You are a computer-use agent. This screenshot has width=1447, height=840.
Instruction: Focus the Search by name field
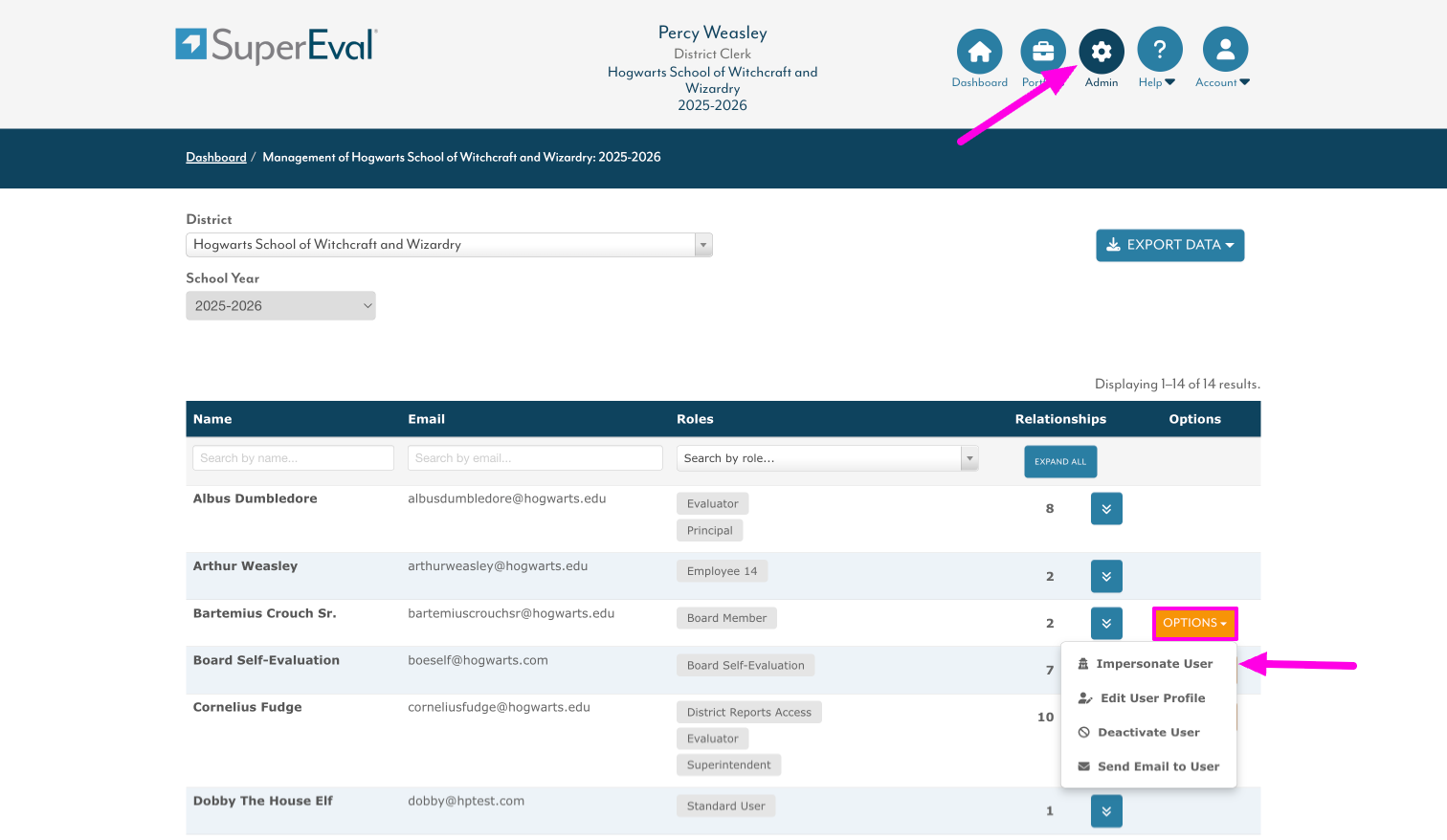click(x=293, y=458)
